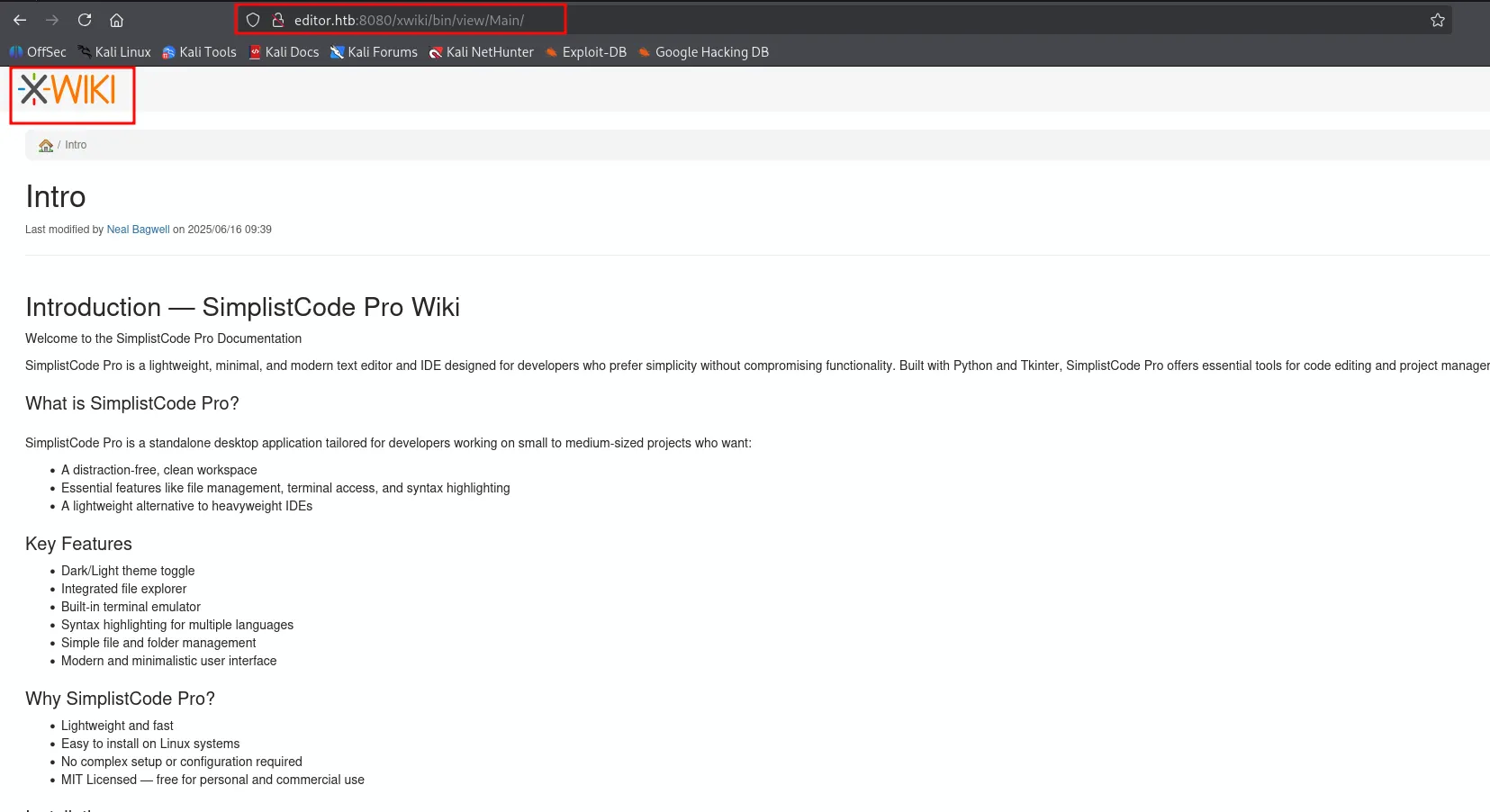
Task: Click 'Integrated file explorer' list item
Action: (x=124, y=589)
